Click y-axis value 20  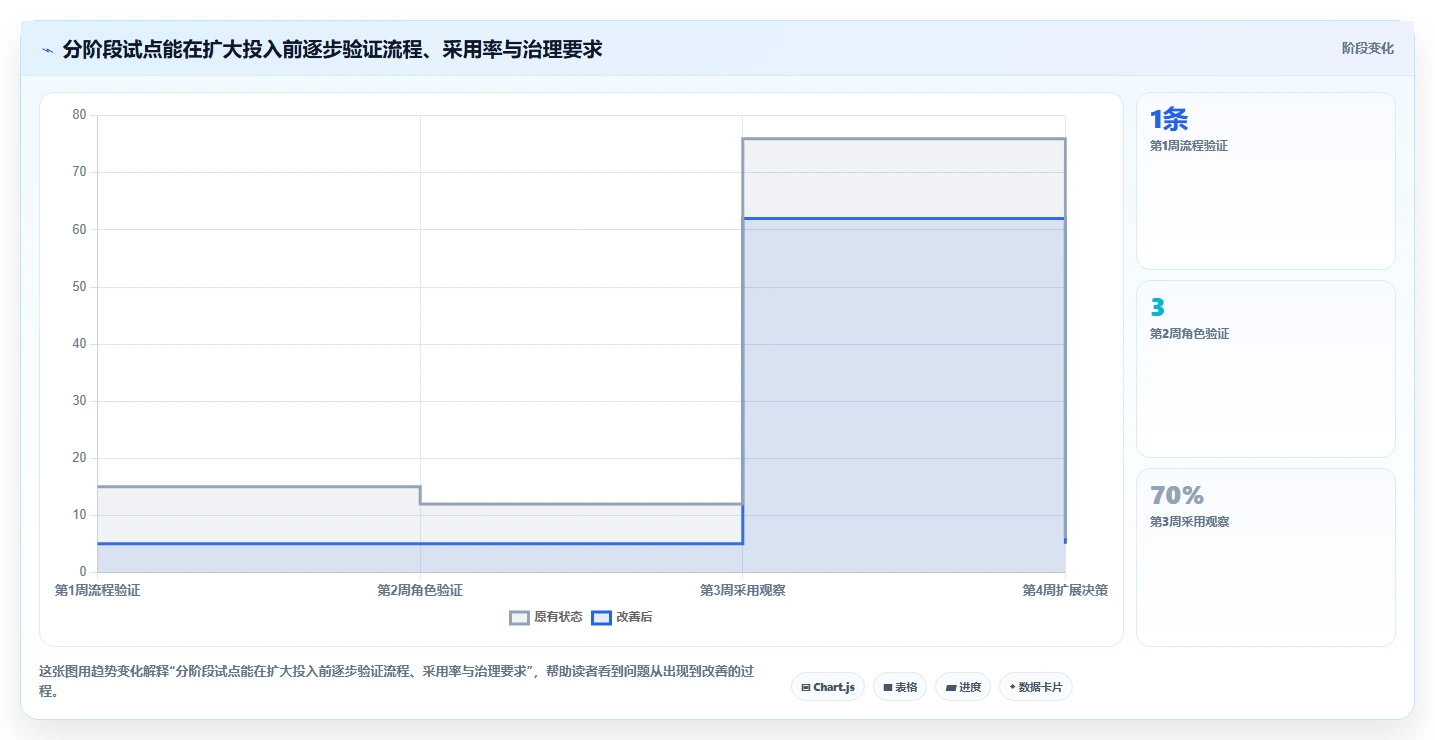80,457
